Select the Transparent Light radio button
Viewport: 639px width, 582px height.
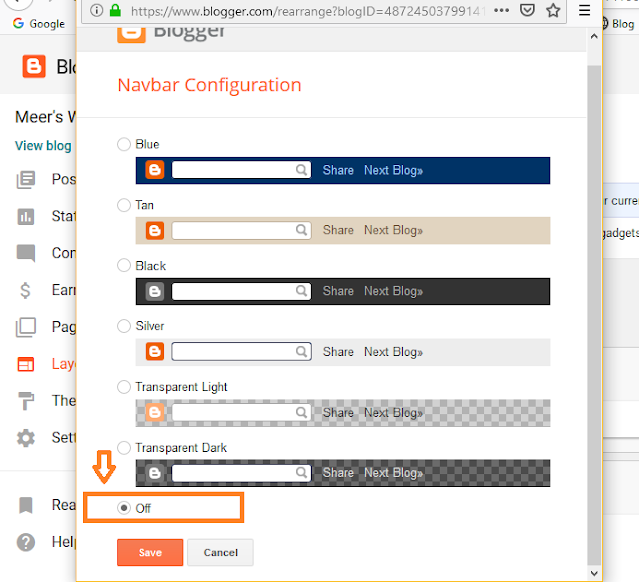tap(124, 387)
